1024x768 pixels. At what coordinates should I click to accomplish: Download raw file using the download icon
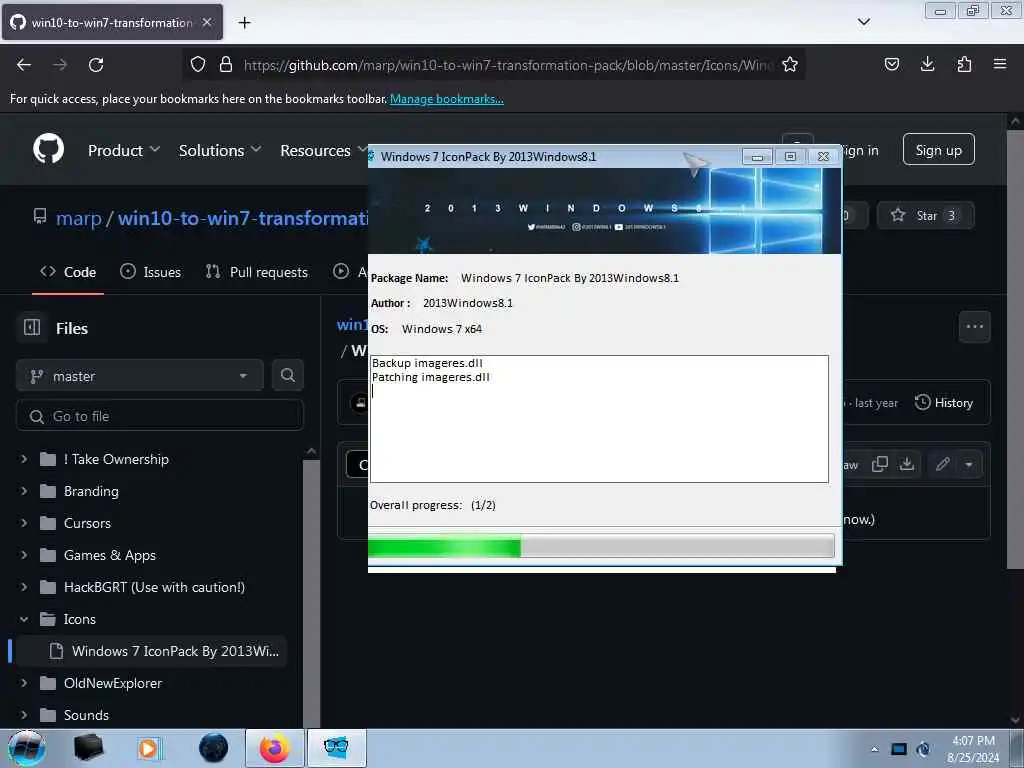906,464
